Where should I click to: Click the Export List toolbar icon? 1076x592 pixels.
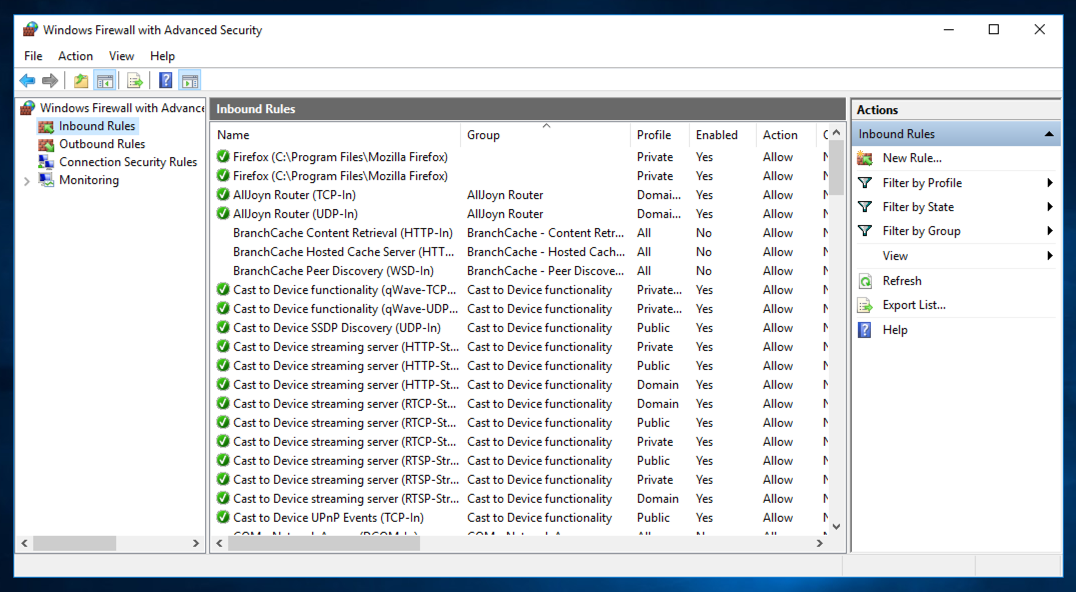coord(135,81)
